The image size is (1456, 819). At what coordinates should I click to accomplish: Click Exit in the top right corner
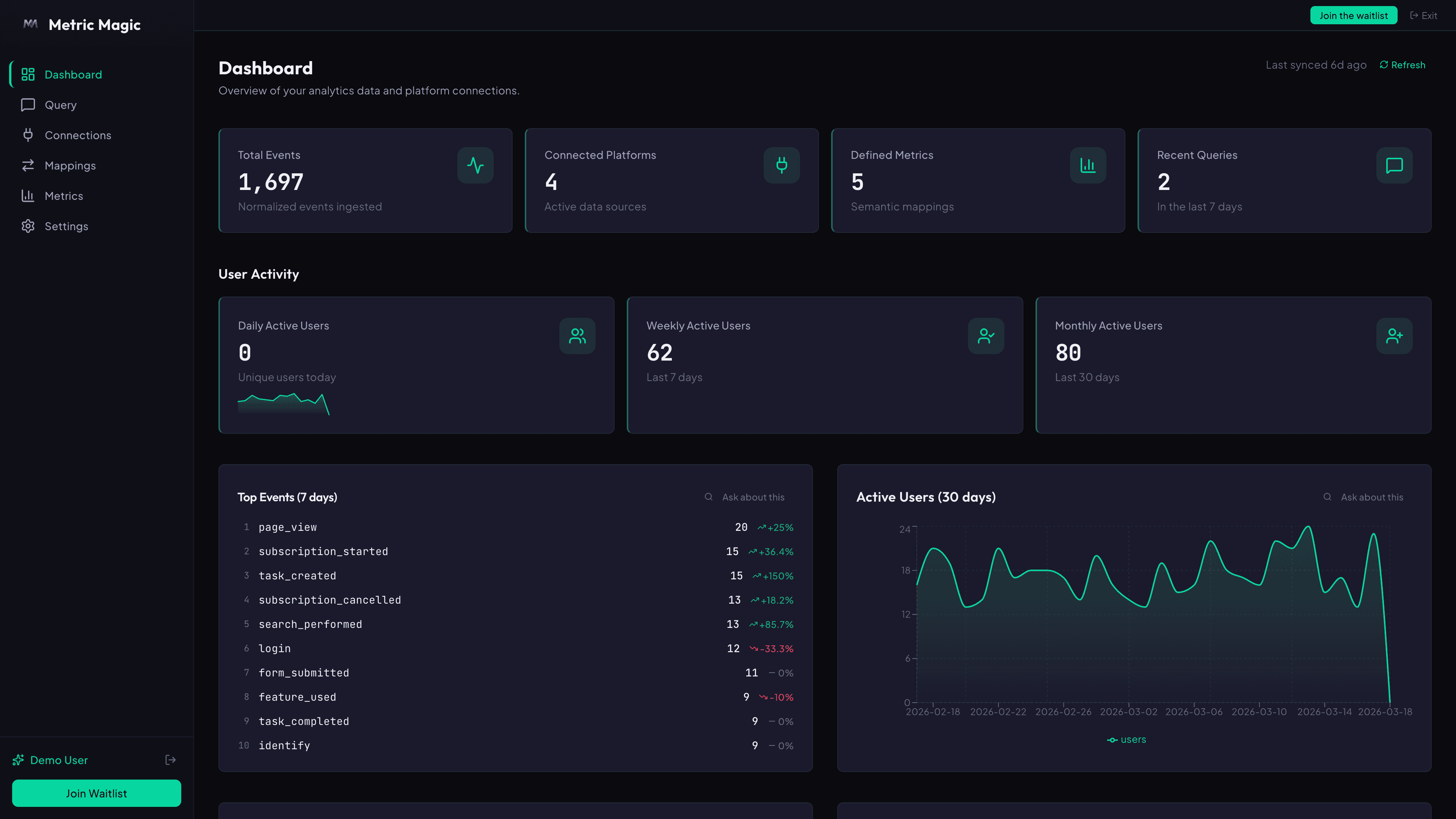click(1423, 15)
